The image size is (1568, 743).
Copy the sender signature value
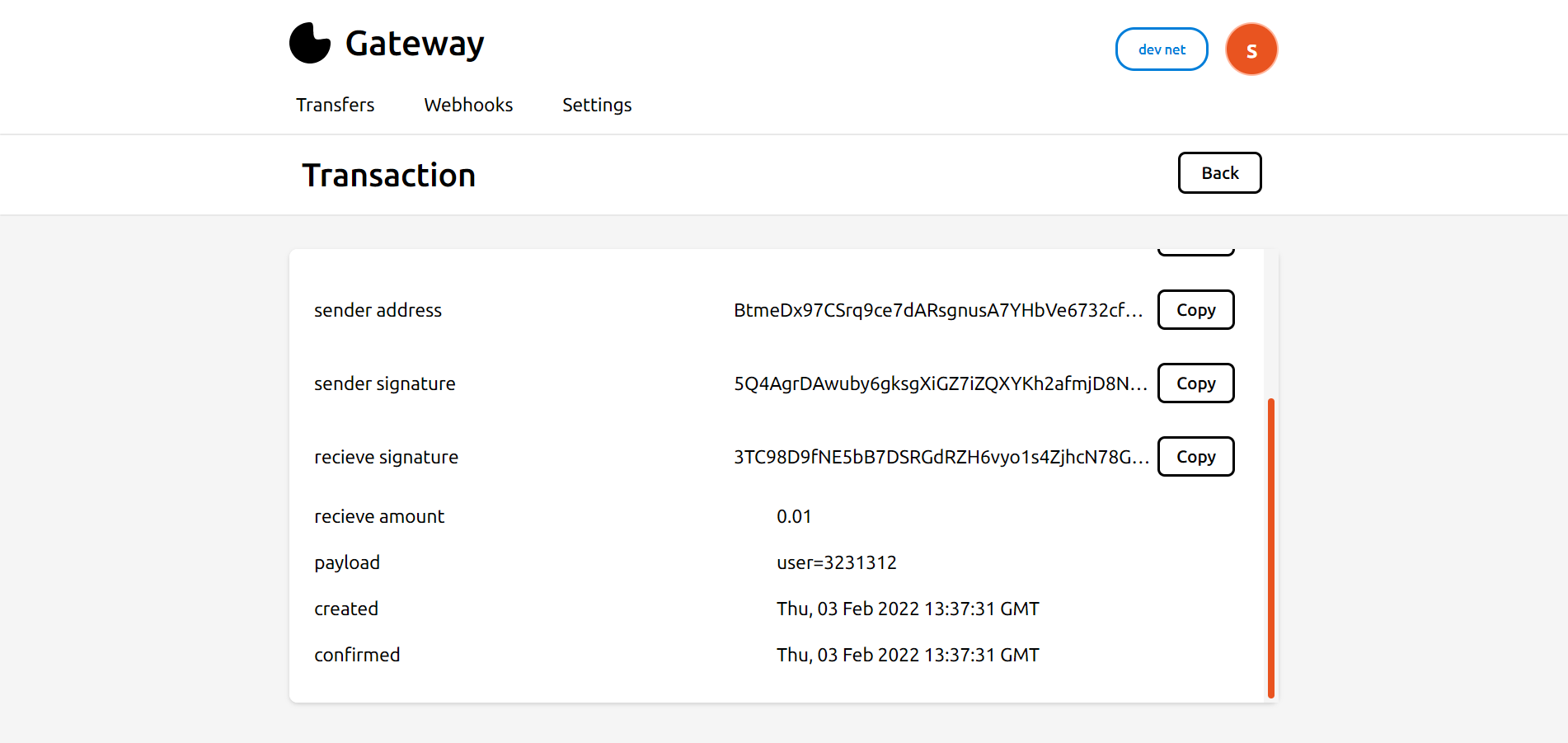click(x=1195, y=383)
